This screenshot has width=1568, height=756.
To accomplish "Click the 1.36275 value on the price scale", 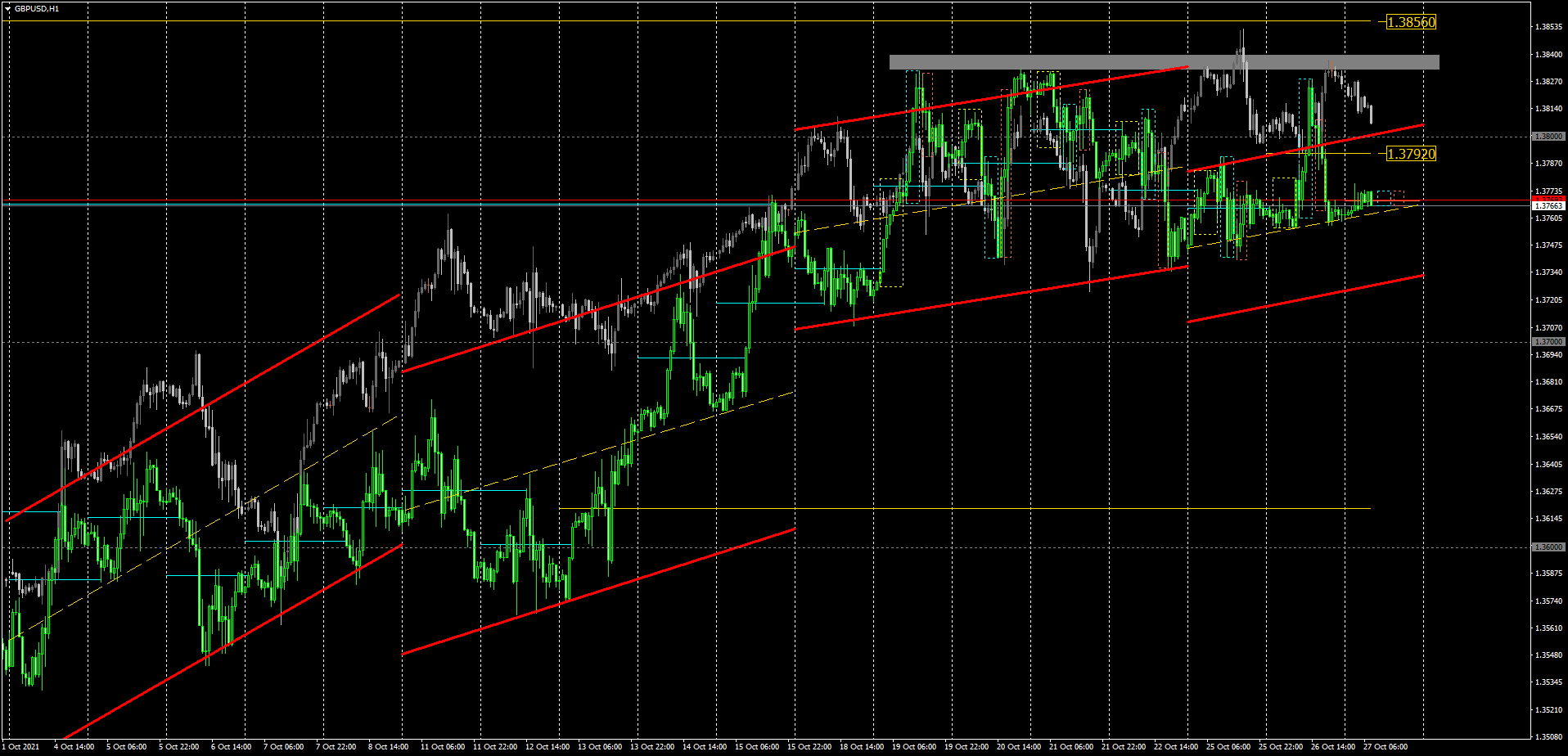I will click(1549, 492).
